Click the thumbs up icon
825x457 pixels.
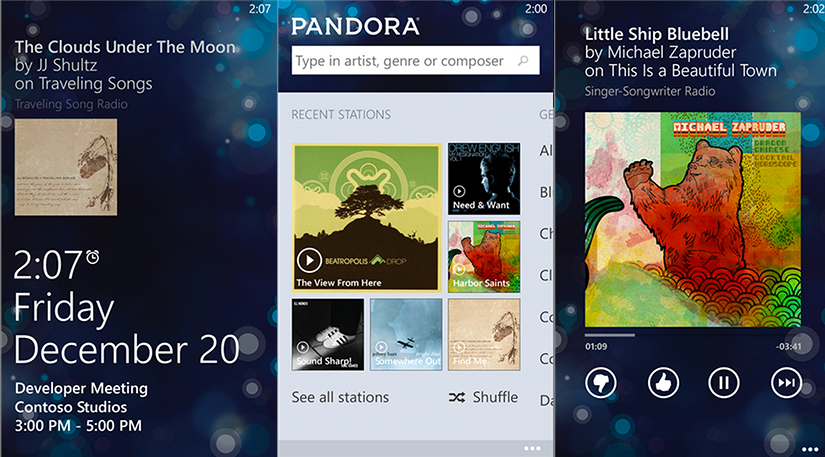coord(663,383)
